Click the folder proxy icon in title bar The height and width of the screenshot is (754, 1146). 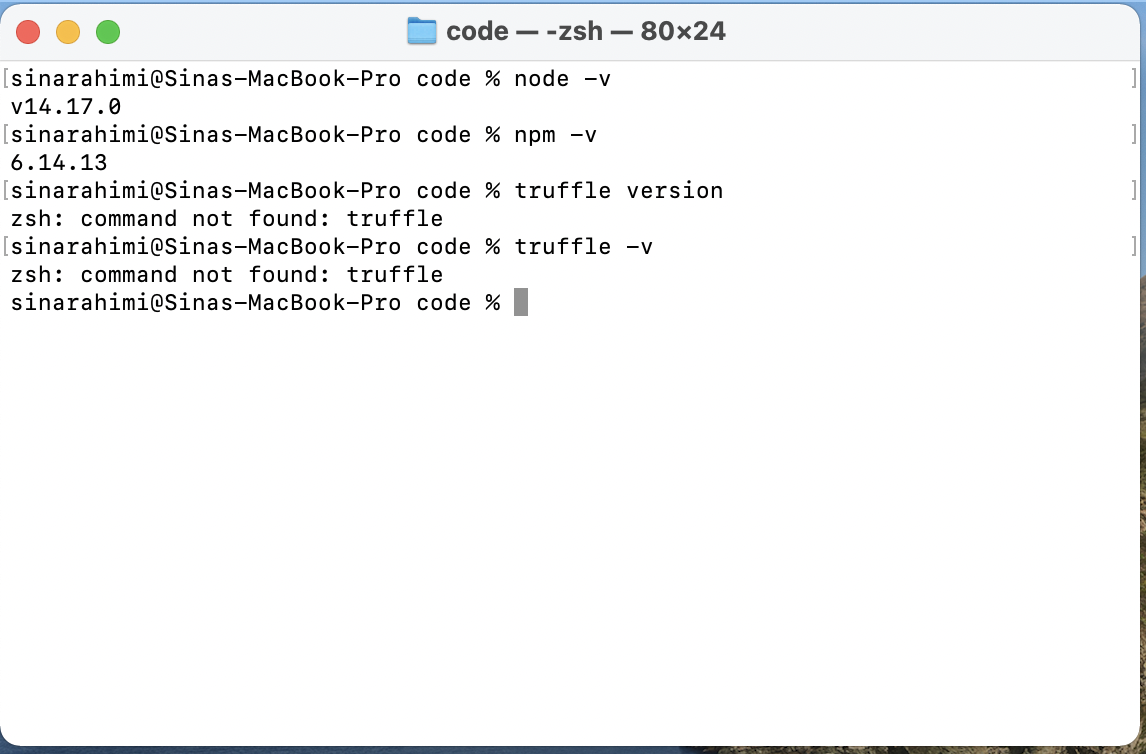tap(421, 31)
